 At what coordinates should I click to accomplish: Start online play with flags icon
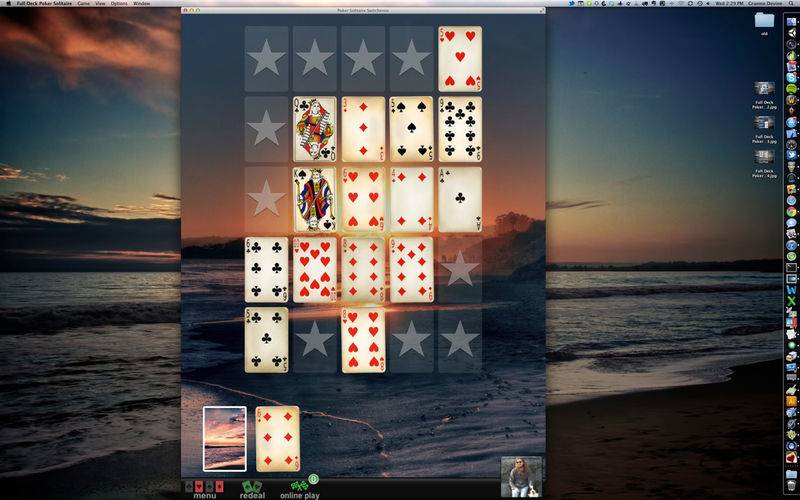[299, 486]
